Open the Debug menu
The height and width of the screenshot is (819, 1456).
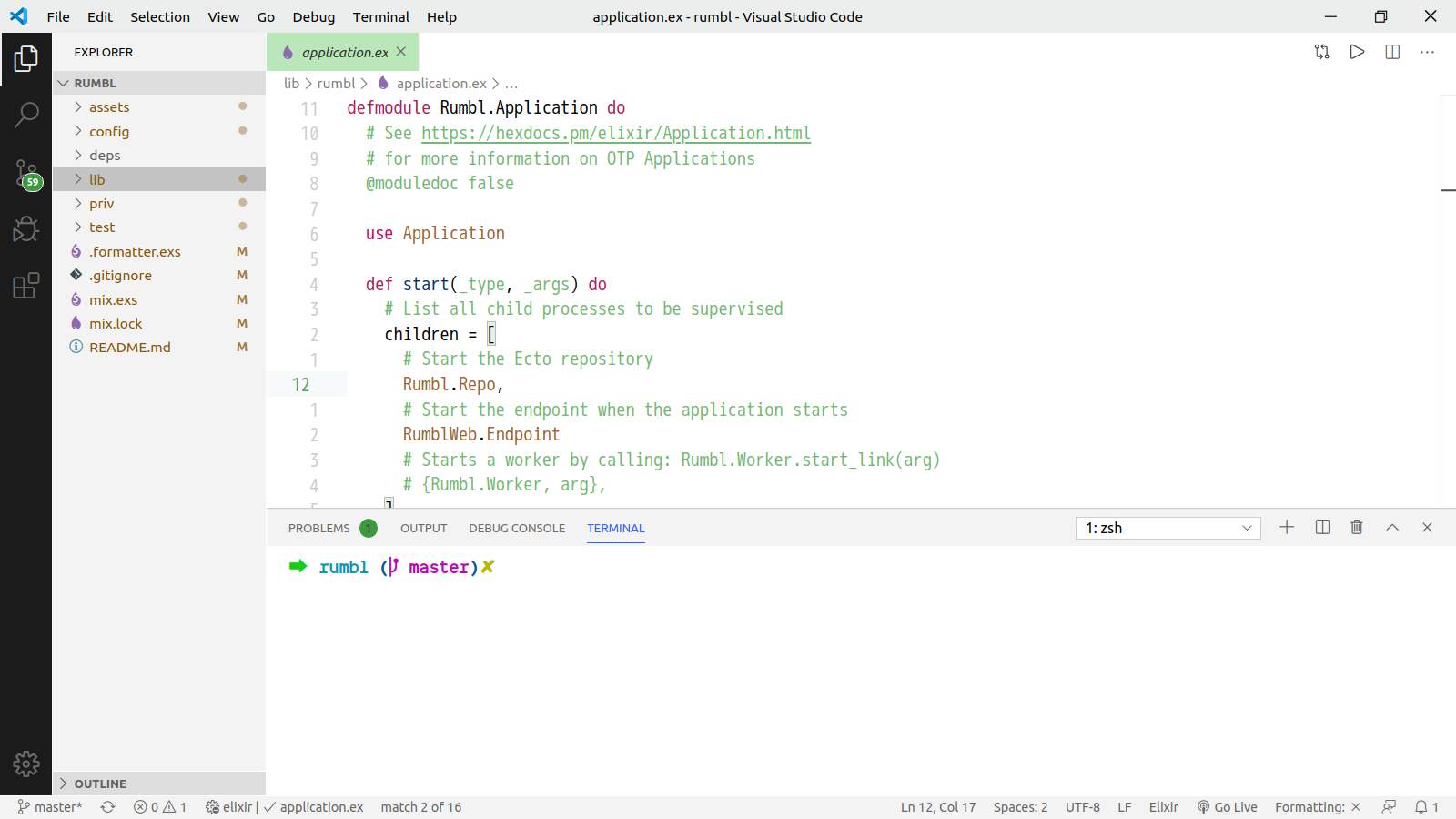[x=314, y=16]
